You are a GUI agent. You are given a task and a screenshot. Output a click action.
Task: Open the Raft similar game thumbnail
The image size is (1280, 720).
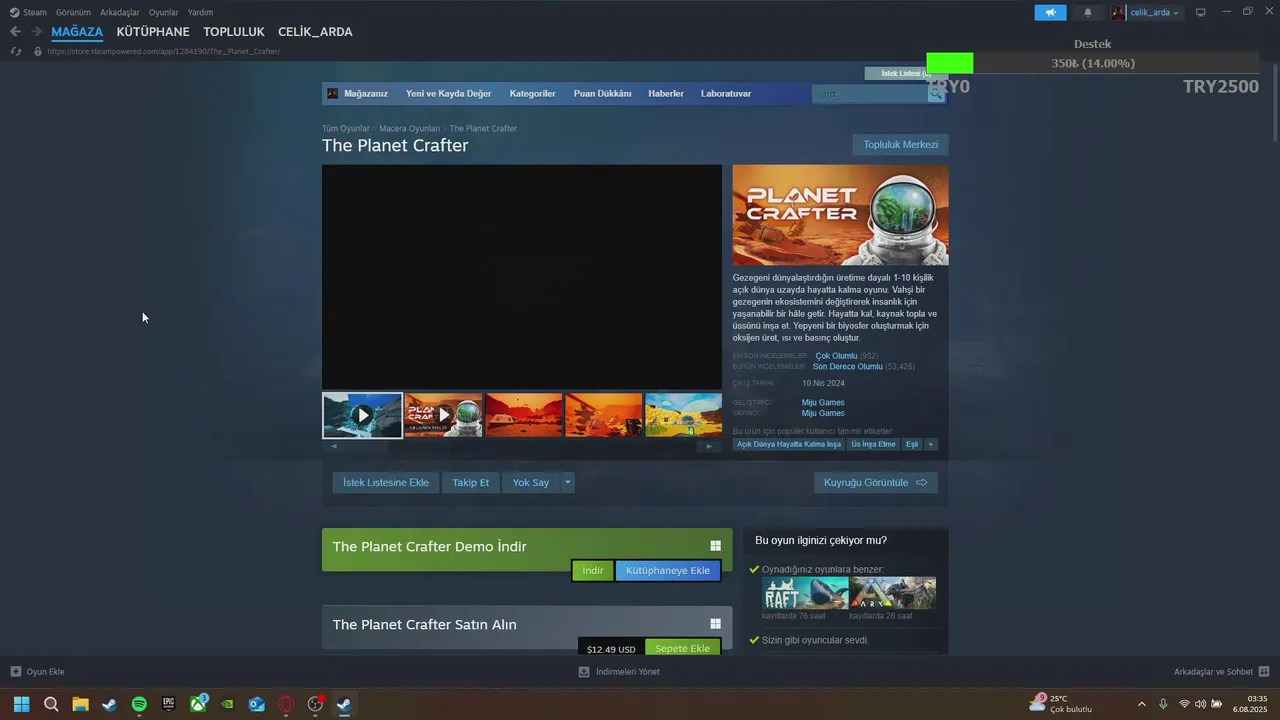pyautogui.click(x=805, y=593)
